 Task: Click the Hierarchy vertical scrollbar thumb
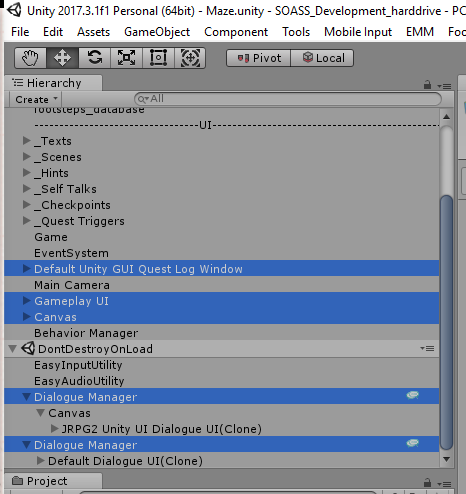446,322
